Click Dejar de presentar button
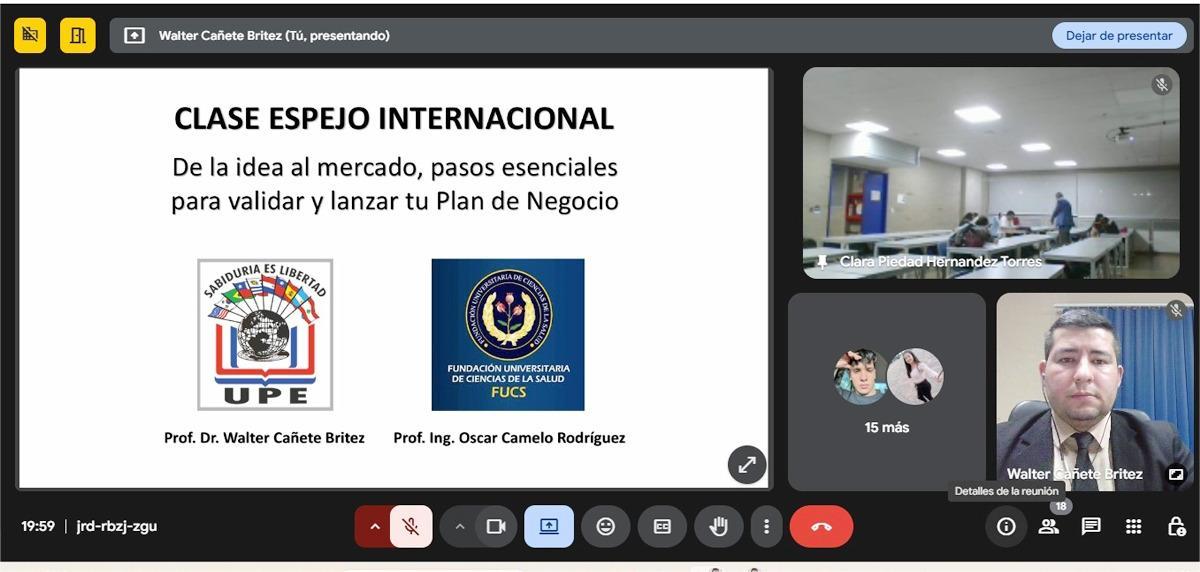 [x=1118, y=35]
